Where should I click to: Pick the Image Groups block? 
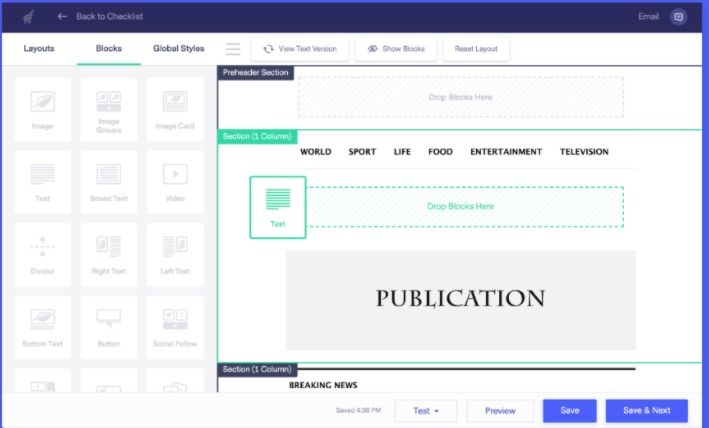tap(109, 109)
